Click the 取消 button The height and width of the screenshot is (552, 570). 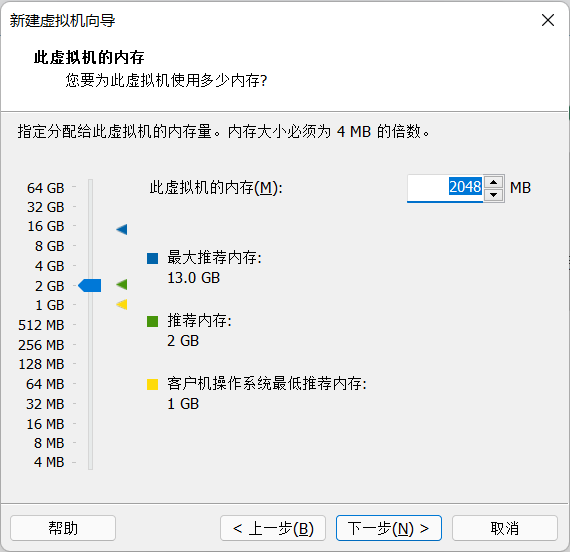point(505,528)
